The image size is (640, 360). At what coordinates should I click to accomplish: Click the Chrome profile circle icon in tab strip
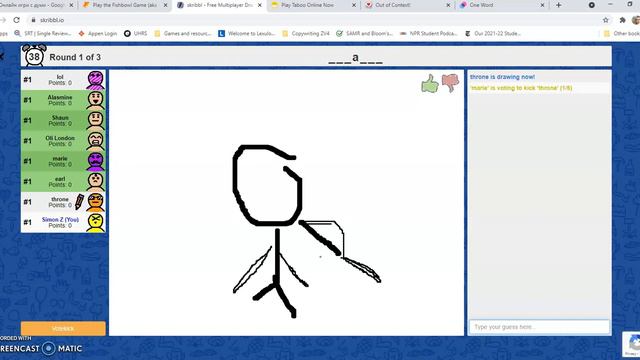coord(591,5)
